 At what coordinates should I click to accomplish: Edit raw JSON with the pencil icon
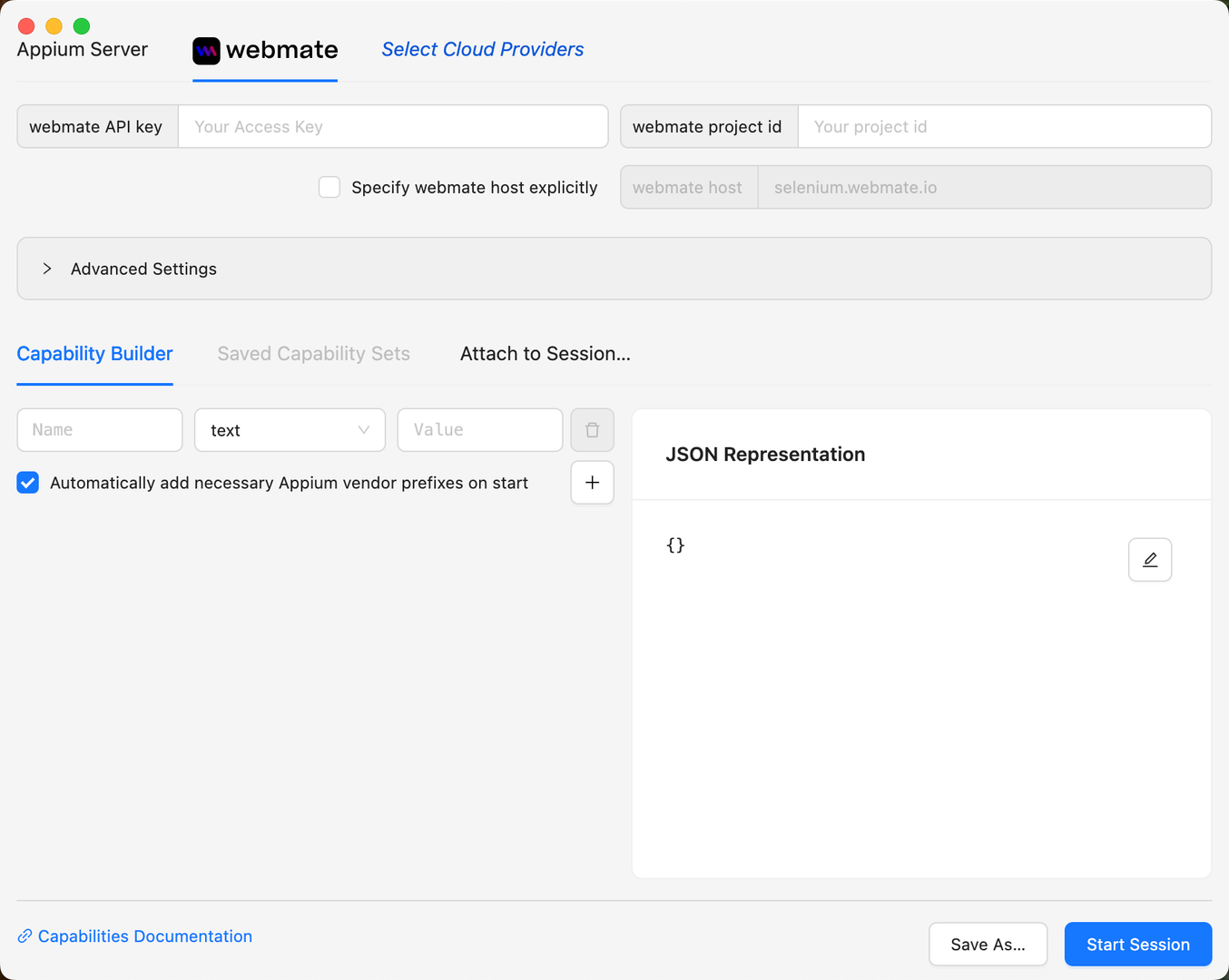[x=1150, y=560]
